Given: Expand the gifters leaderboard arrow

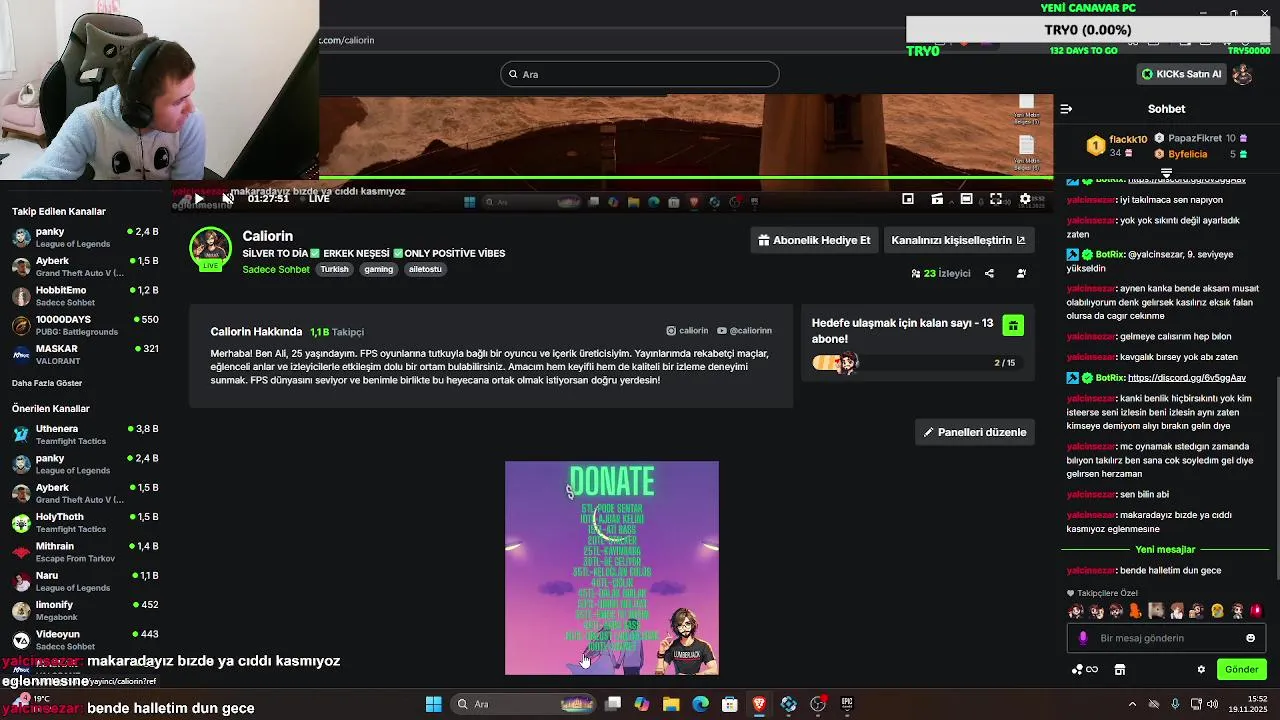Looking at the screenshot, I should click(1166, 173).
